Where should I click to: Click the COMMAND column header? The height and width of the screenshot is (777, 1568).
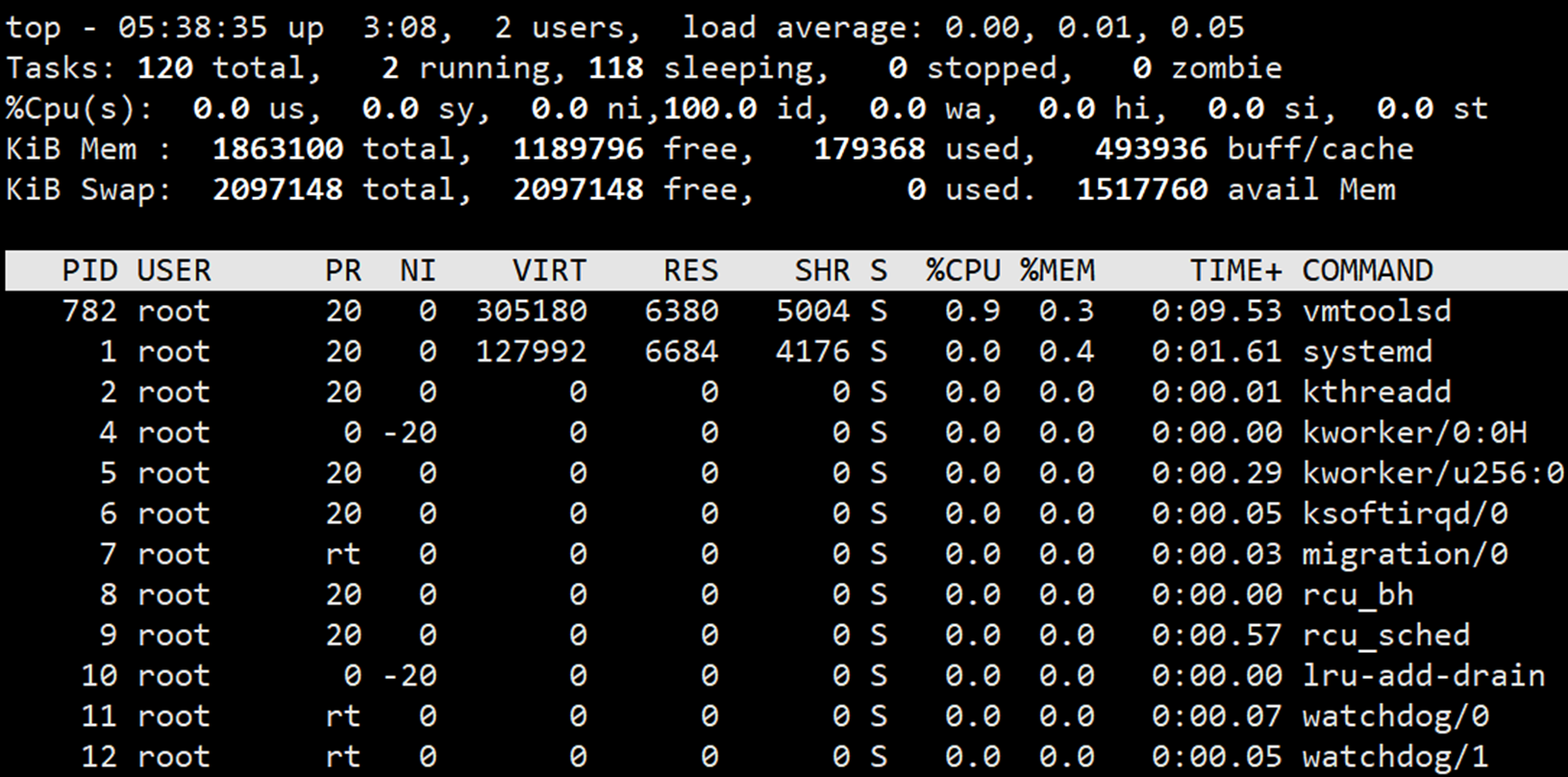(1367, 270)
